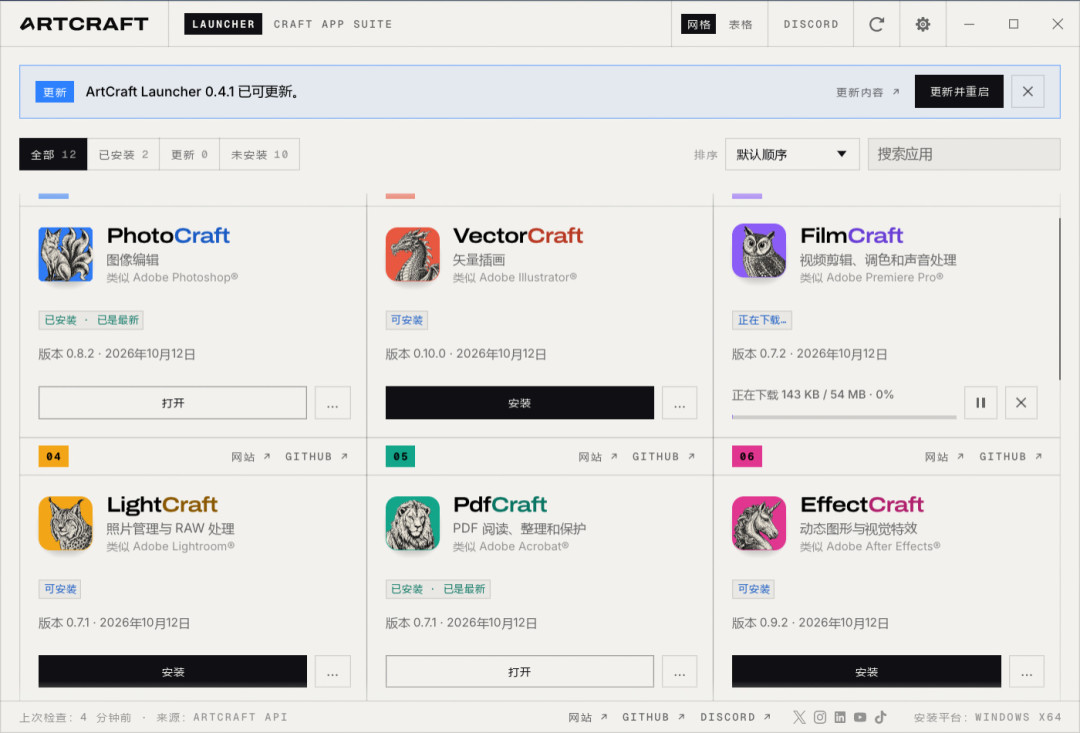
Task: Open settings via the gear icon
Action: [922, 24]
